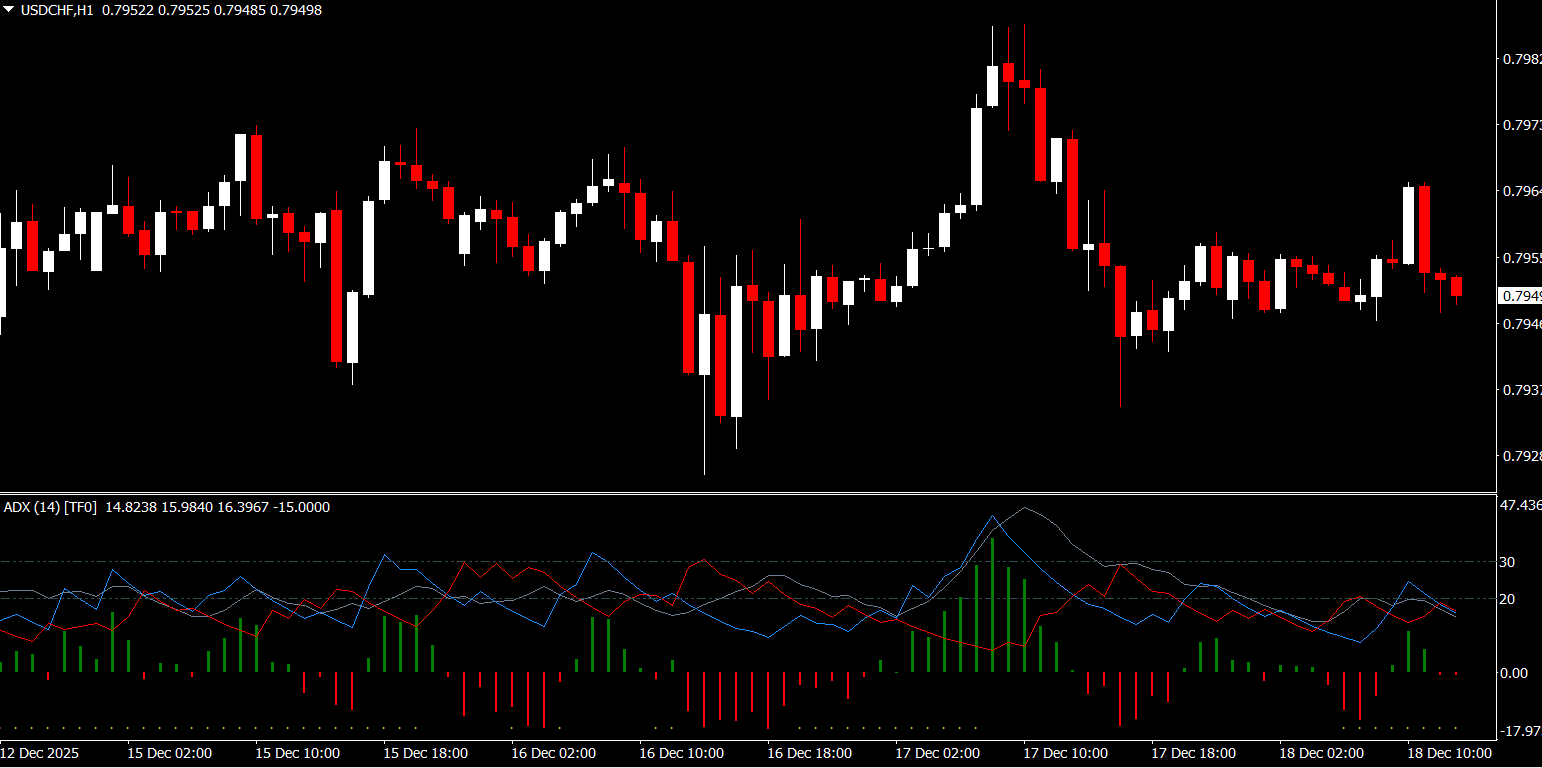Viewport: 1542px width, 768px height.
Task: Select the 12 Dec 2025 date label
Action: [40, 753]
